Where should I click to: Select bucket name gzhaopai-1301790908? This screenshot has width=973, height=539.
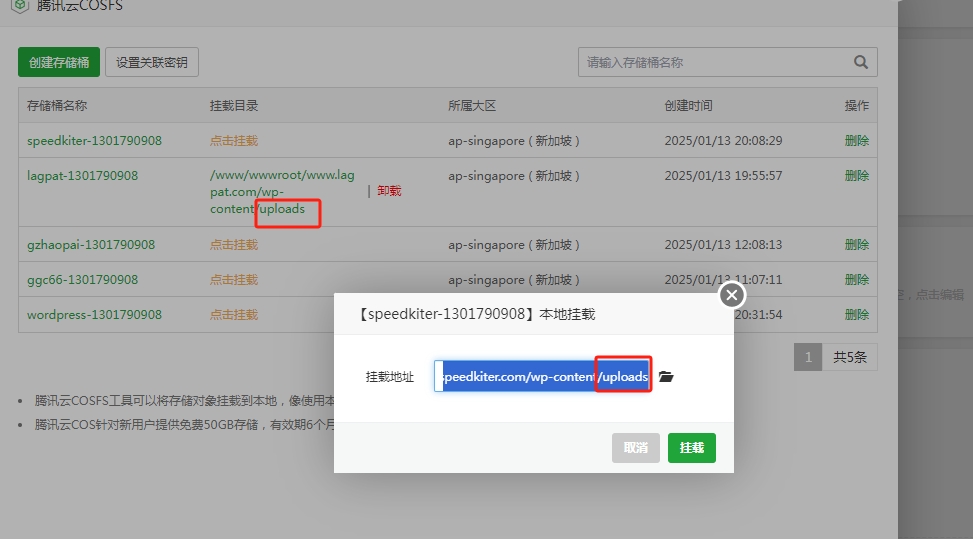tap(91, 245)
